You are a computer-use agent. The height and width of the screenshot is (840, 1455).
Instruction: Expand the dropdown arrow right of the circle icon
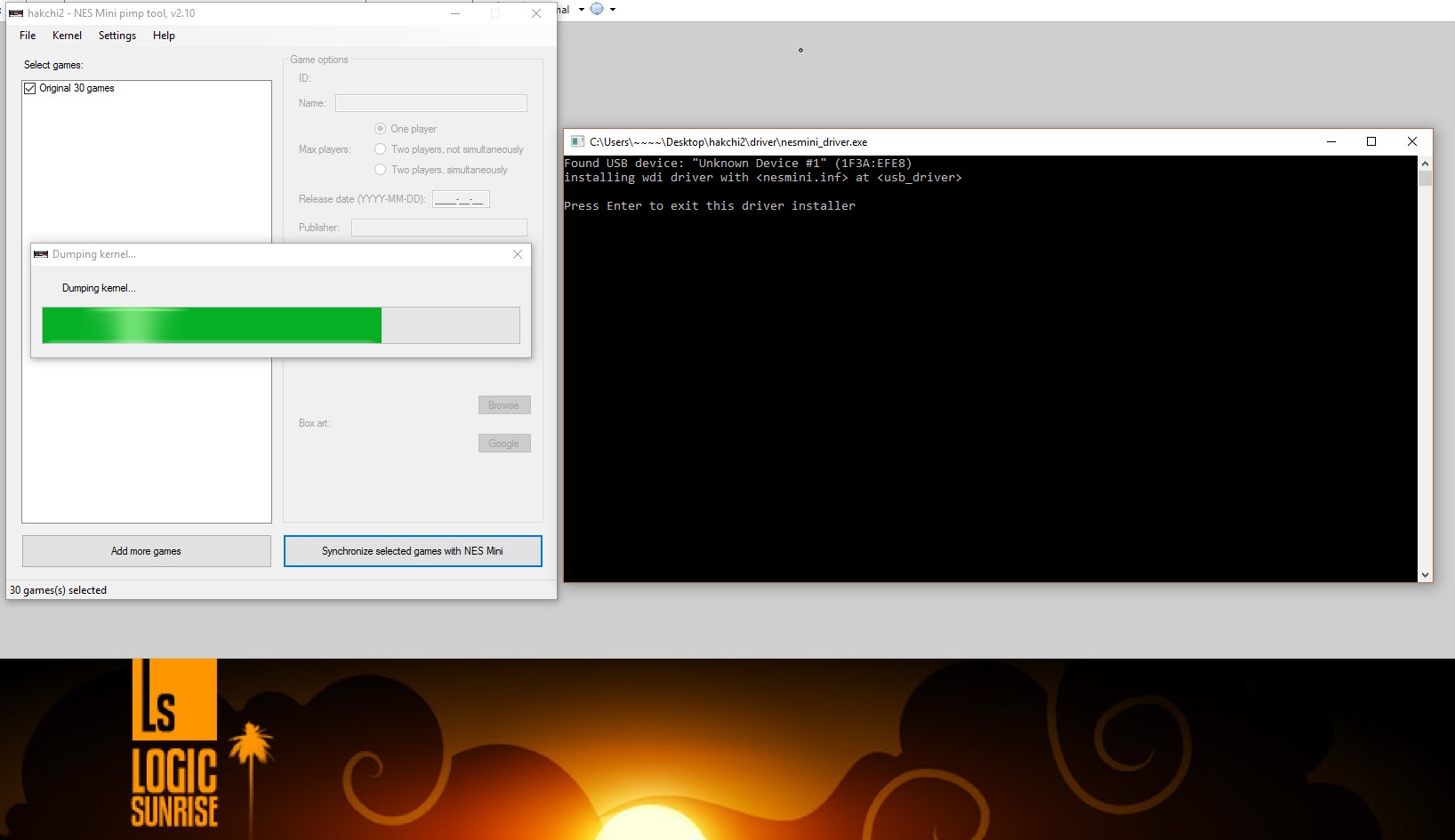pyautogui.click(x=613, y=10)
